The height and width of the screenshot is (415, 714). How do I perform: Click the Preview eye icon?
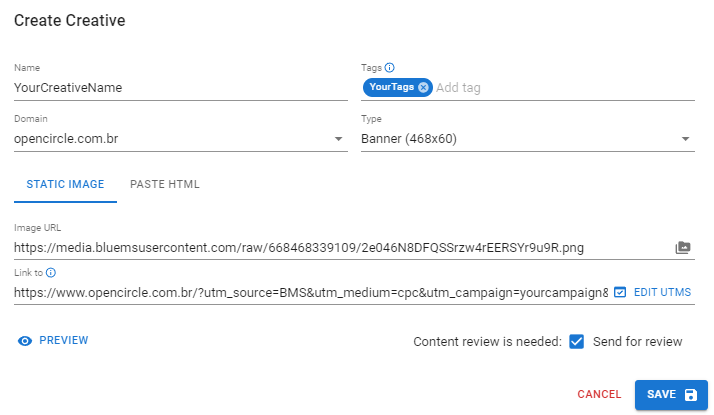pyautogui.click(x=25, y=341)
